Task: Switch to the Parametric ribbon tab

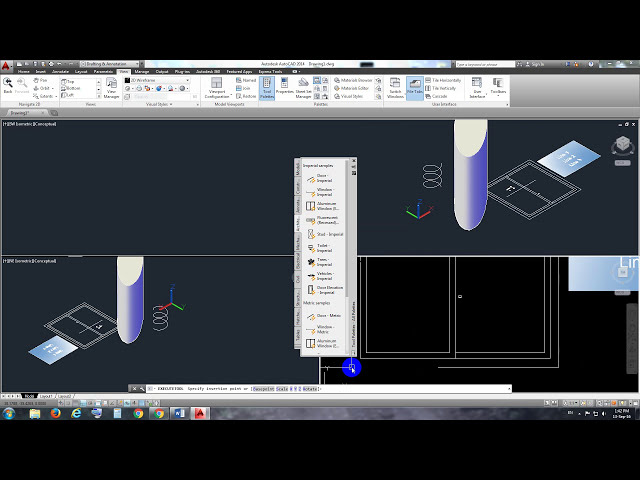Action: click(x=103, y=71)
